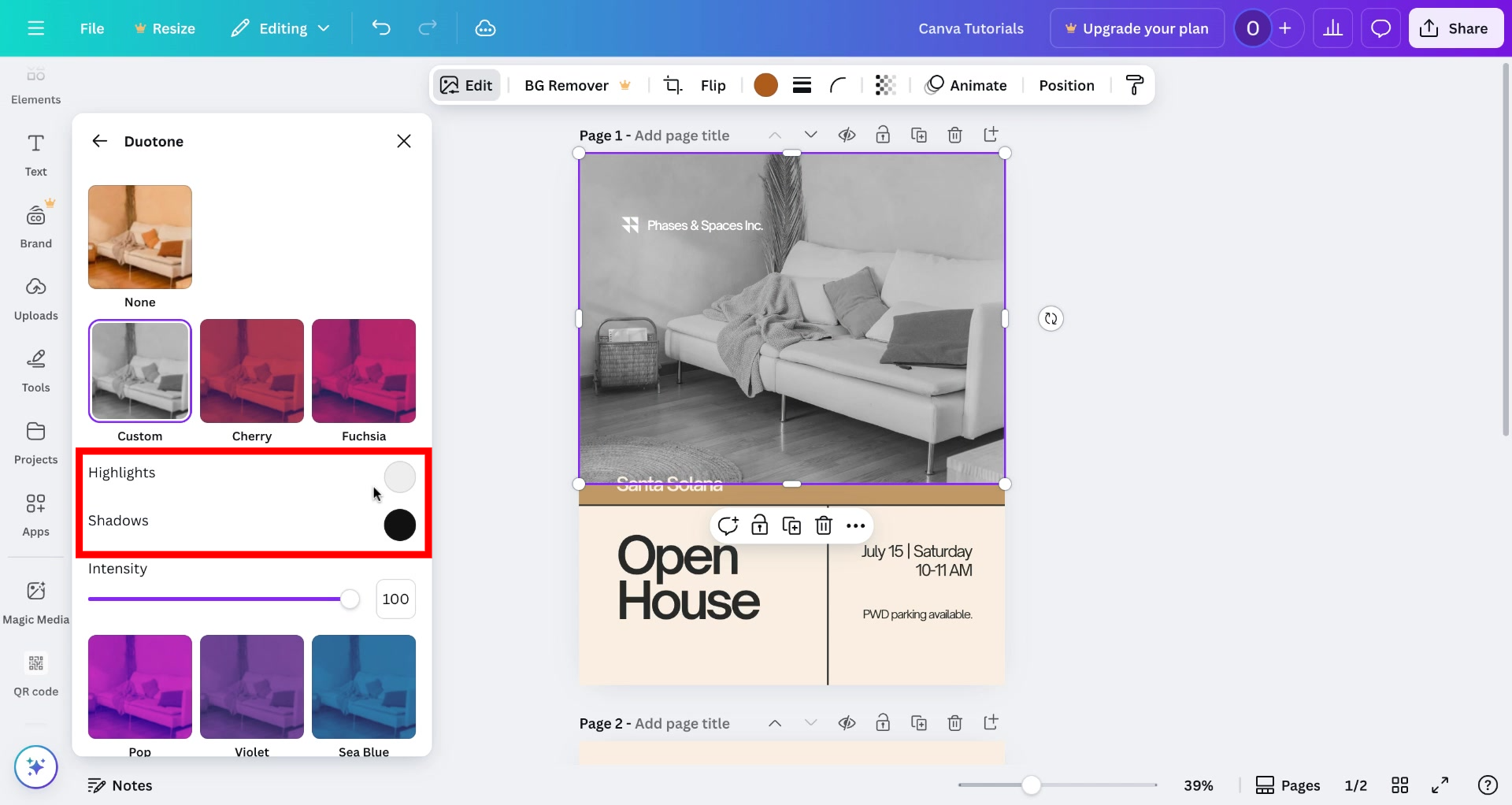Activate the BG Remover tool

[566, 85]
